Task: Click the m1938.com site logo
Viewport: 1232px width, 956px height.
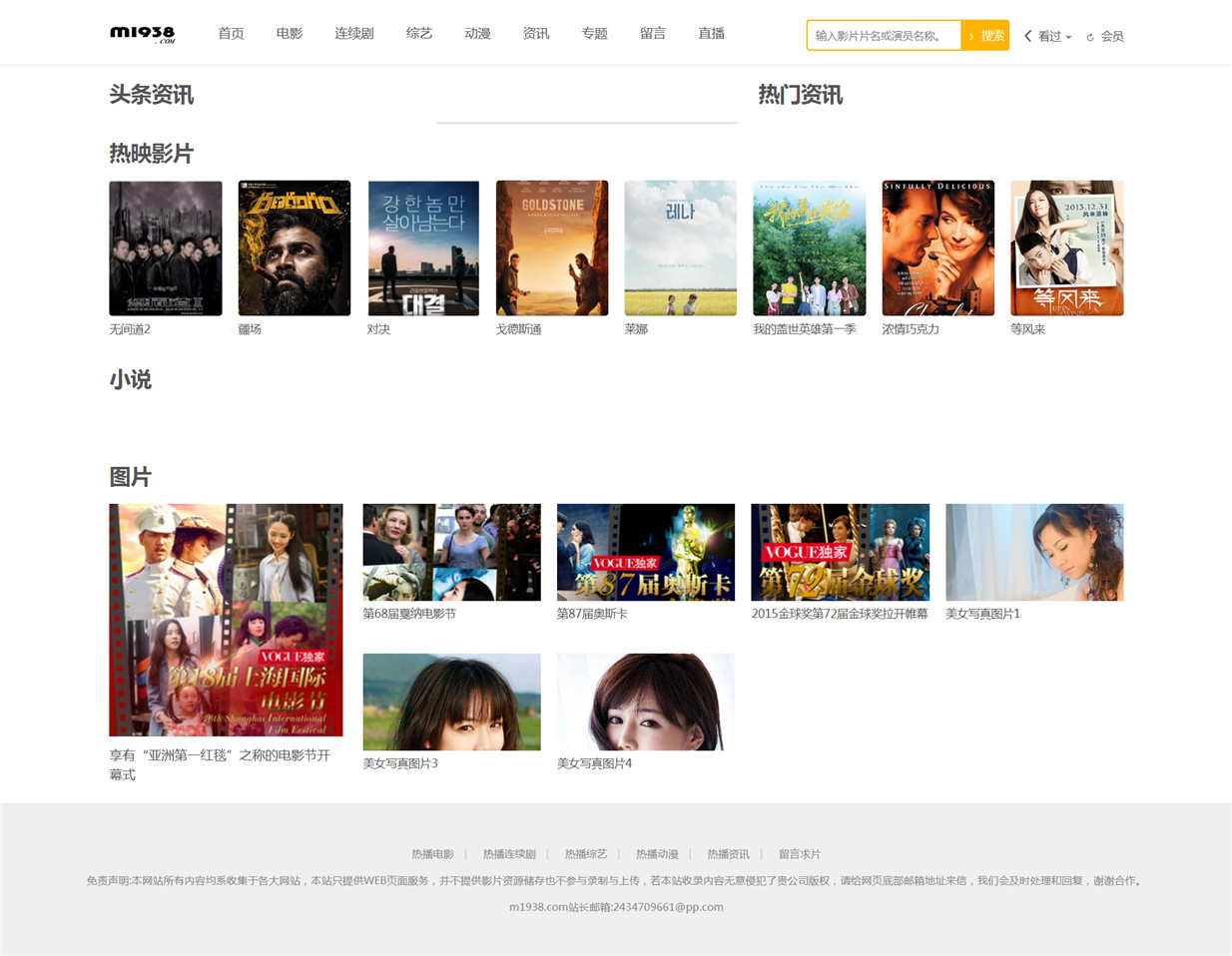Action: [143, 34]
